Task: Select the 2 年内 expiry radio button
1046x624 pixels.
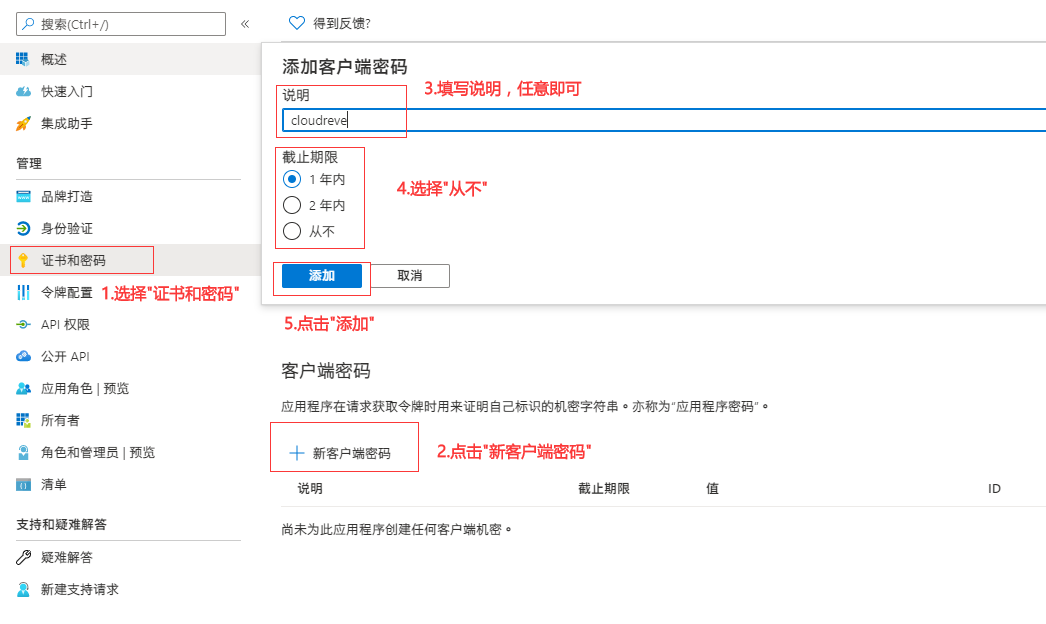Action: [292, 205]
